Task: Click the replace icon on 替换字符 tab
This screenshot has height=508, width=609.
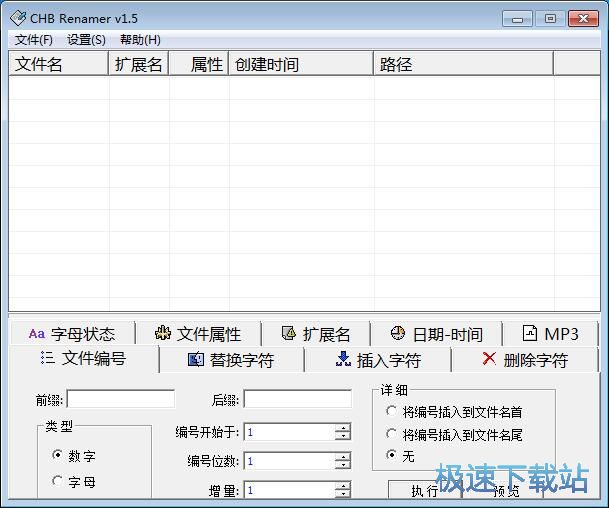Action: coord(196,359)
